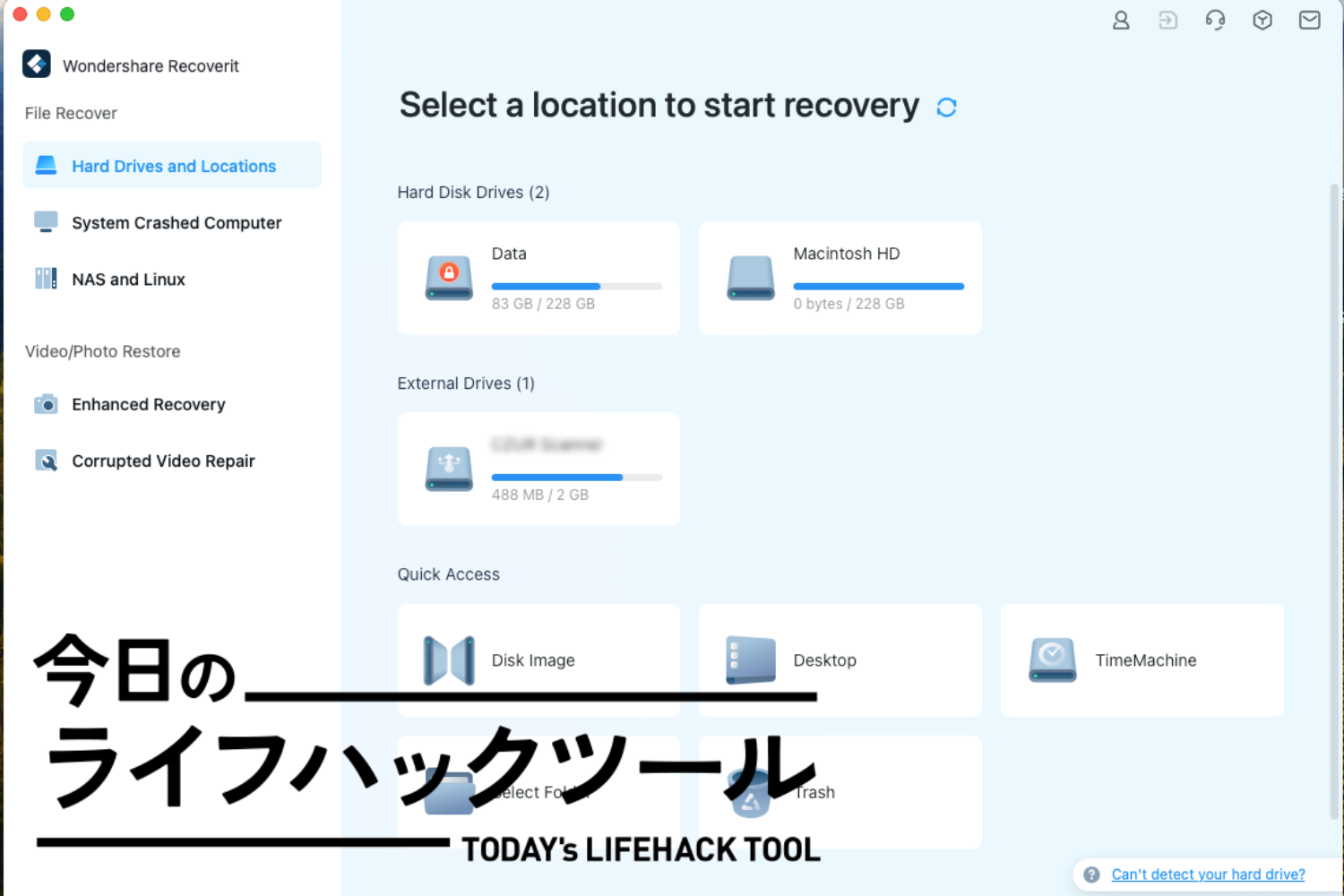1344x896 pixels.
Task: Click the Data drive usage bar
Action: 577,286
